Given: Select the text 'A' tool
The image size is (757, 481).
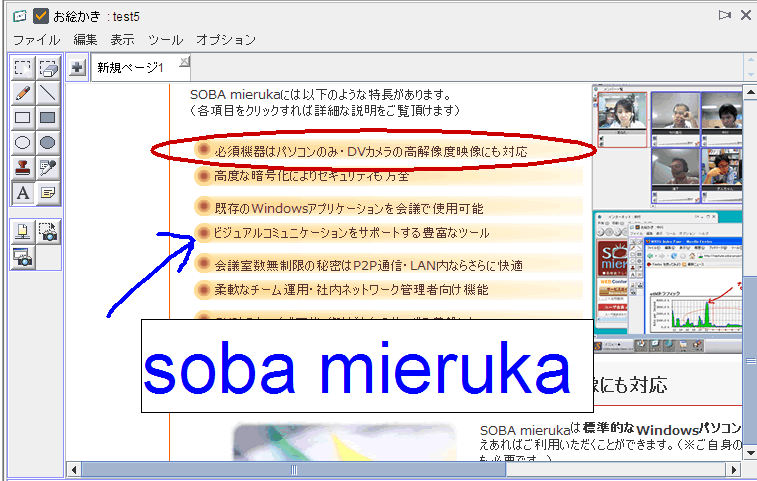Looking at the screenshot, I should (x=23, y=193).
